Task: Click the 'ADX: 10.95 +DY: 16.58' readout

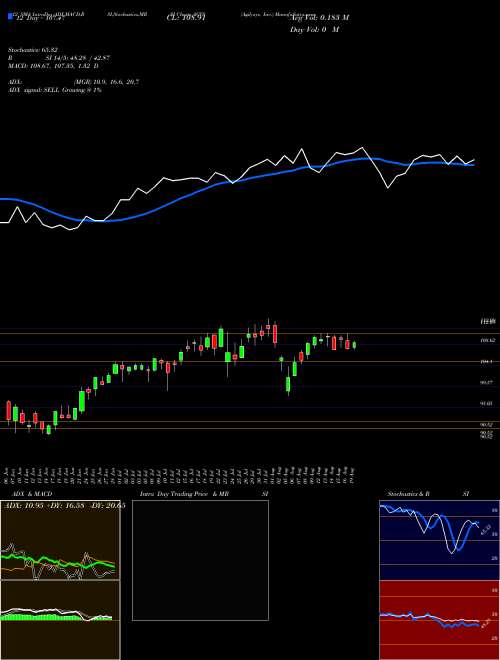Action: (42, 505)
